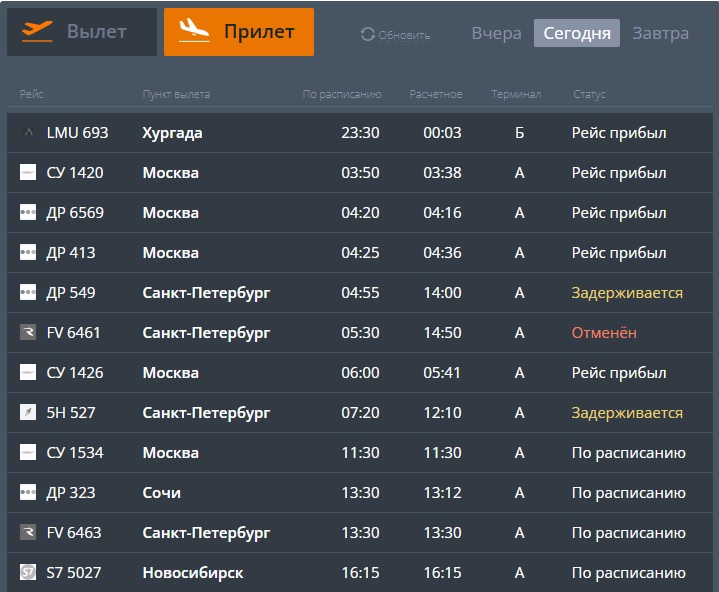Click estimated time 14:50 for FV 6461
The width and height of the screenshot is (719, 592).
442,332
